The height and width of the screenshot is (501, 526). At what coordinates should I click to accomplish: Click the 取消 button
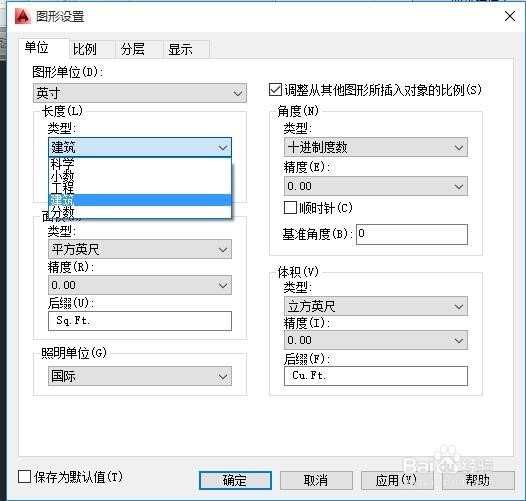[x=316, y=480]
